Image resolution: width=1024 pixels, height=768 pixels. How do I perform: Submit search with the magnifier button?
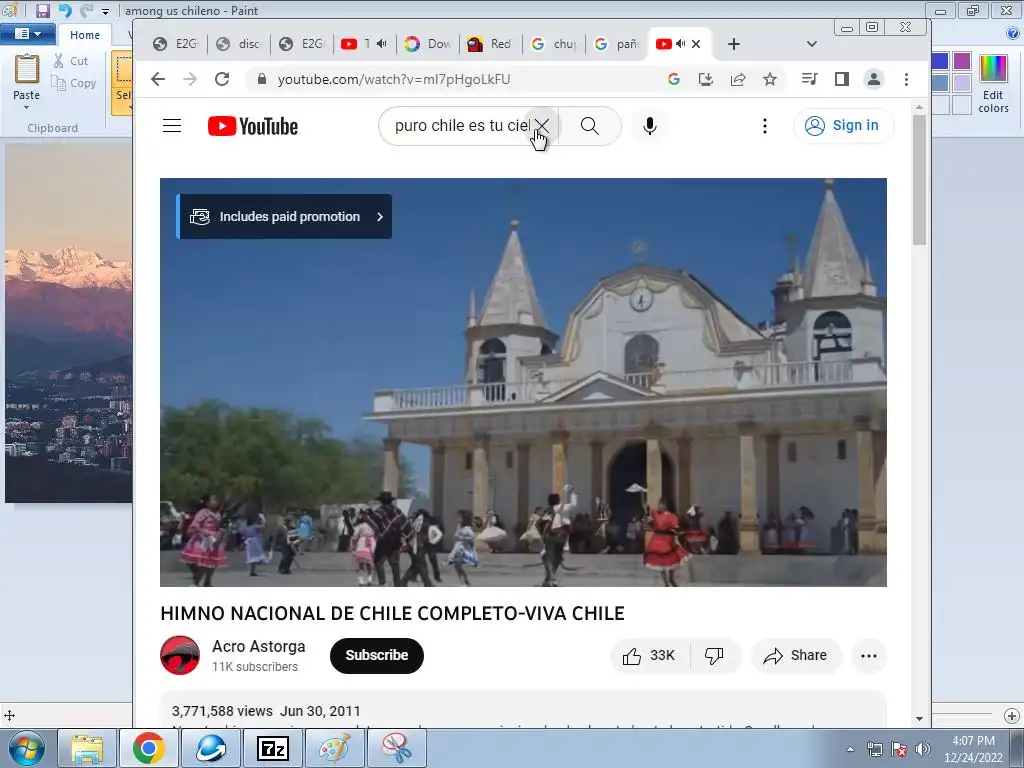(x=590, y=125)
